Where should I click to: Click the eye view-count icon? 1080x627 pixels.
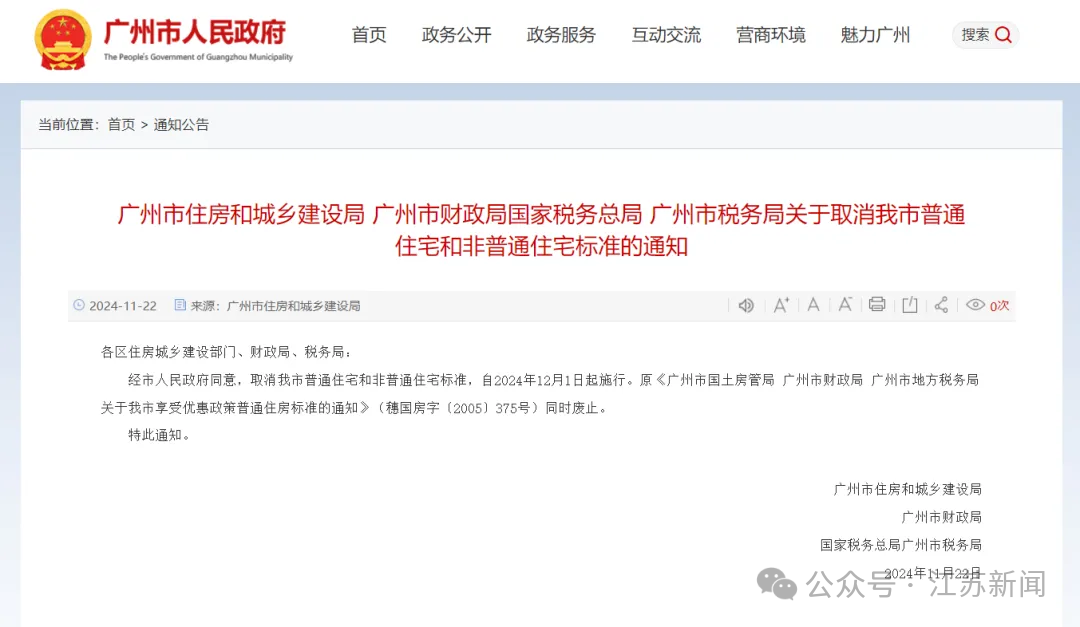975,305
